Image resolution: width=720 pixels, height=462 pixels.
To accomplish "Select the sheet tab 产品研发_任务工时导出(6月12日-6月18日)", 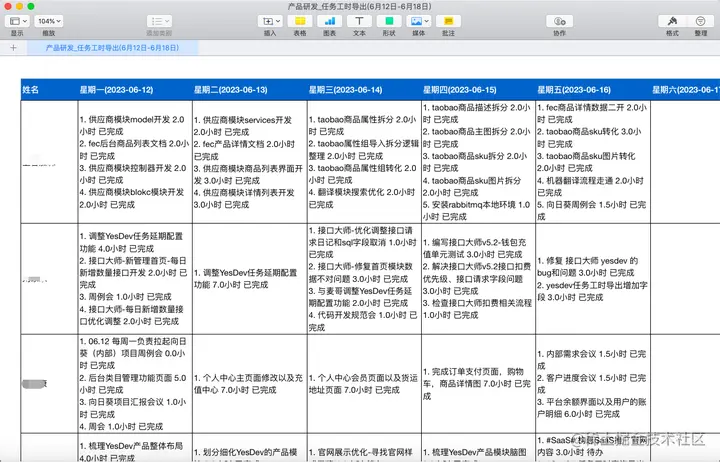I will (112, 48).
